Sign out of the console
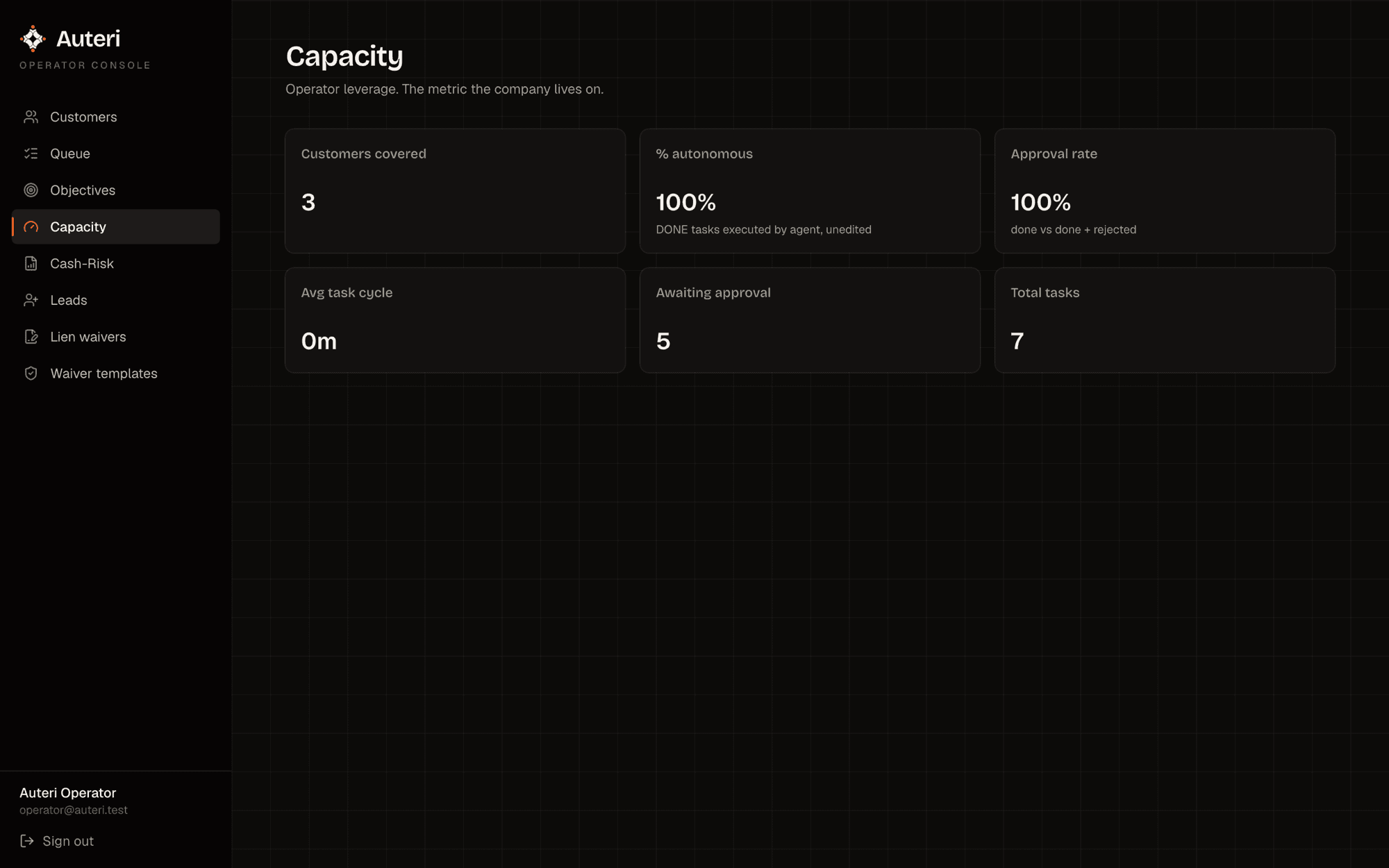This screenshot has width=1389, height=868. pos(57,841)
